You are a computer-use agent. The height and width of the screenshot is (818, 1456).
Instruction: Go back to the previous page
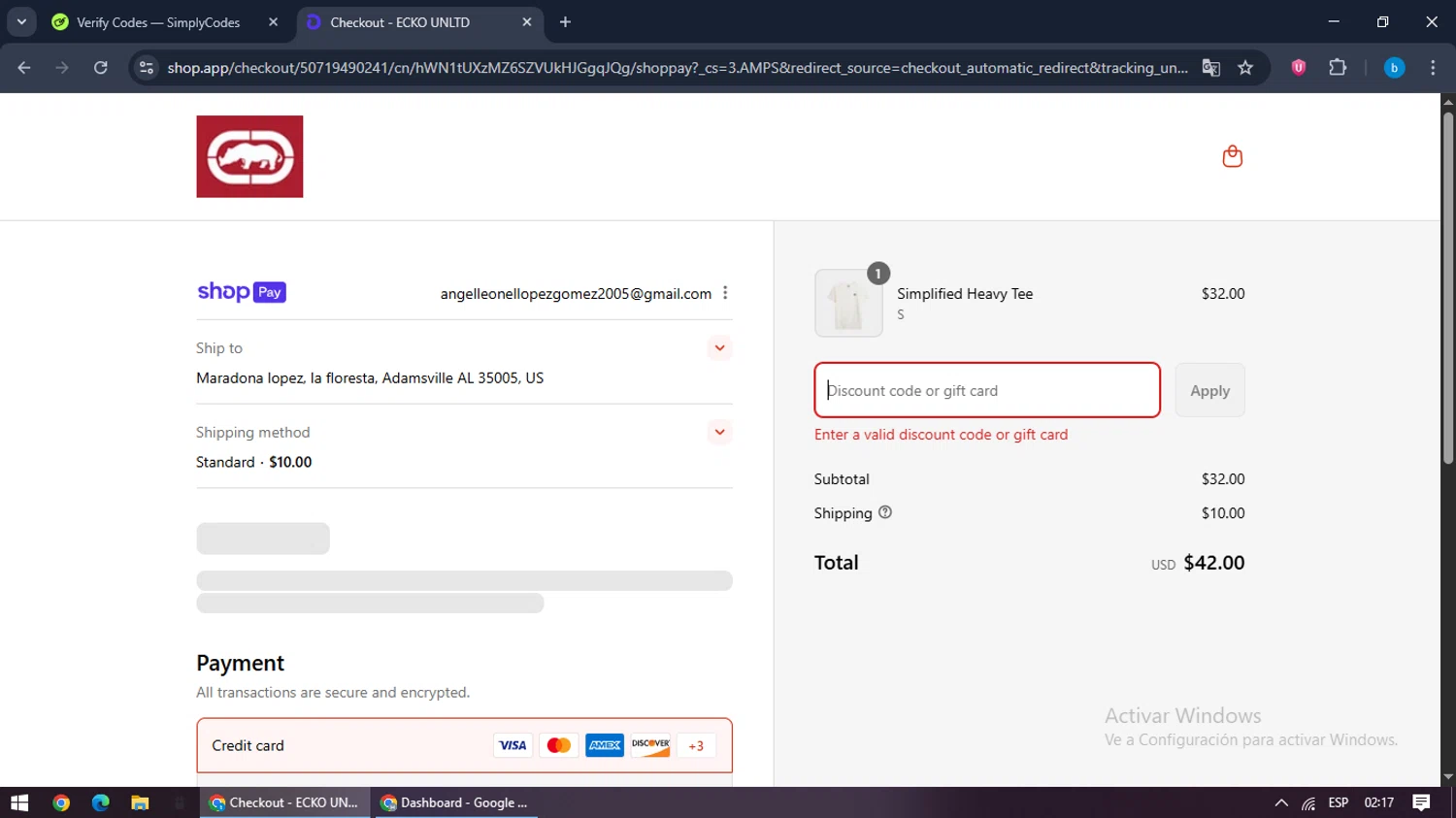24,67
